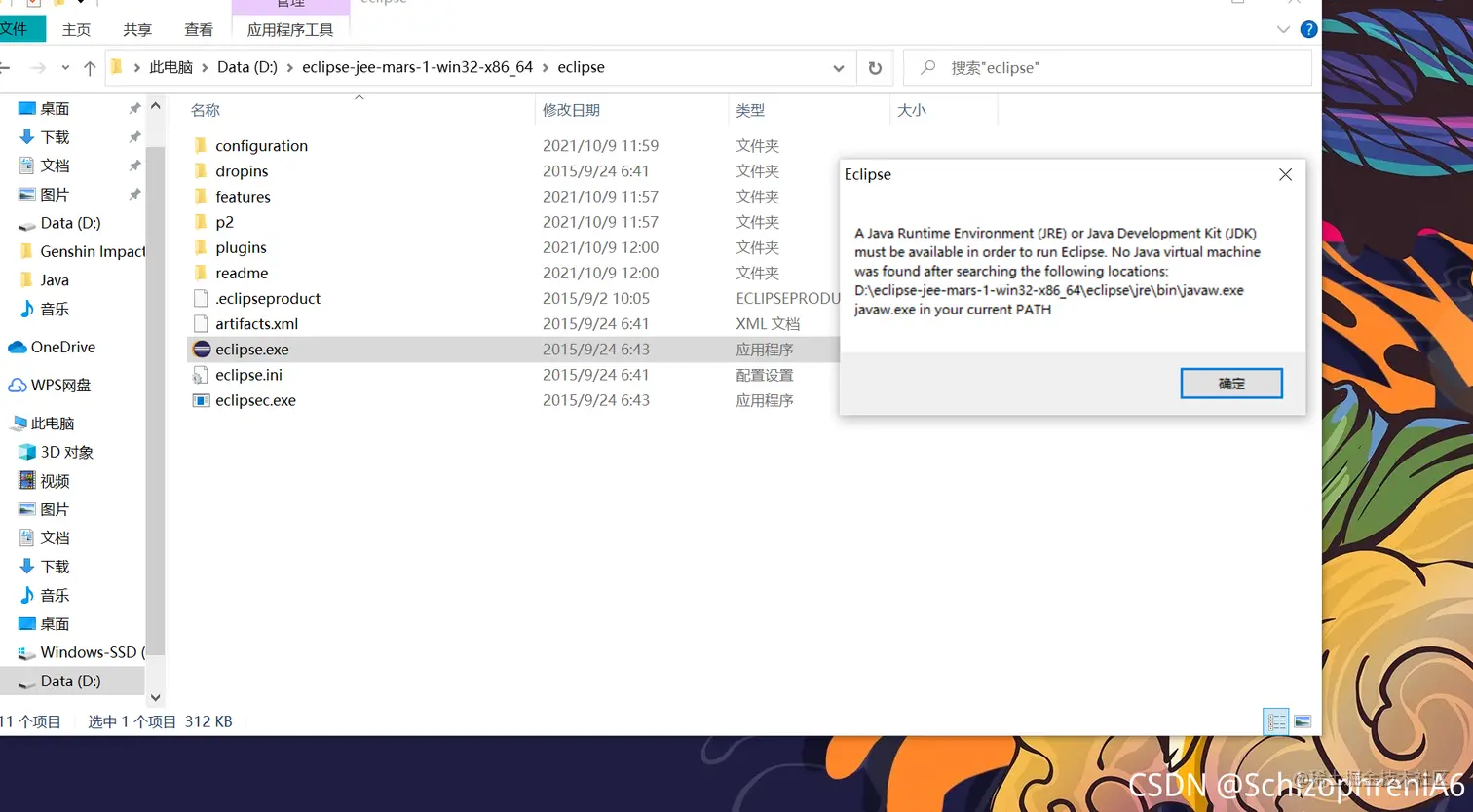The image size is (1473, 812).
Task: Sort files by 修改日期 column
Action: (572, 111)
